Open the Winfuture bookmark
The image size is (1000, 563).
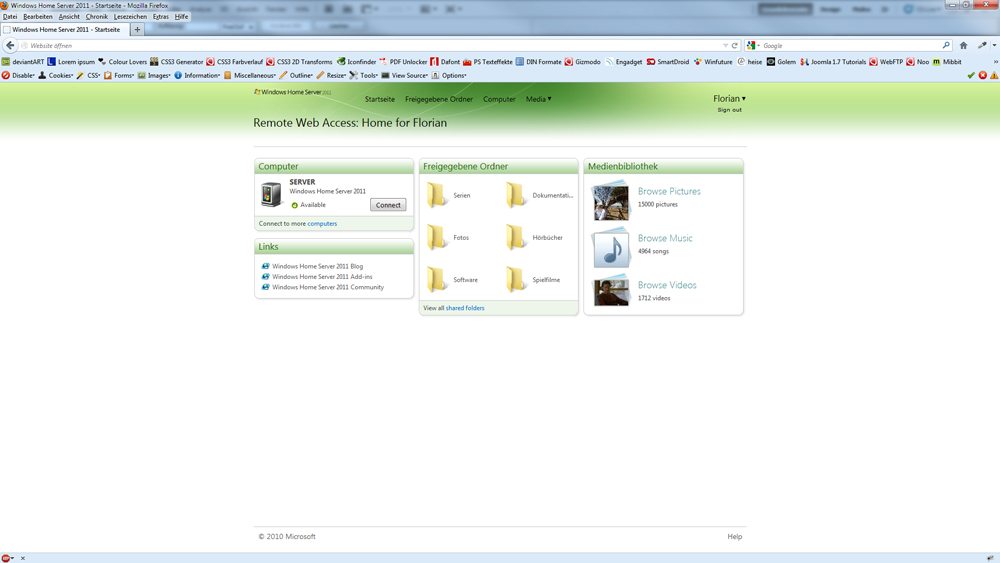(713, 62)
